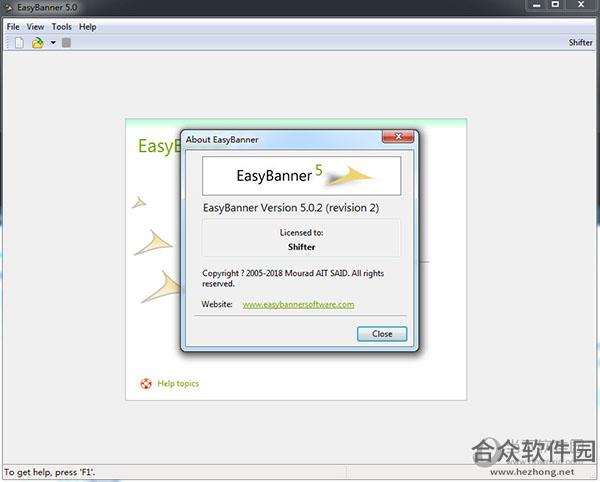Open Help topics link on start page

[178, 383]
